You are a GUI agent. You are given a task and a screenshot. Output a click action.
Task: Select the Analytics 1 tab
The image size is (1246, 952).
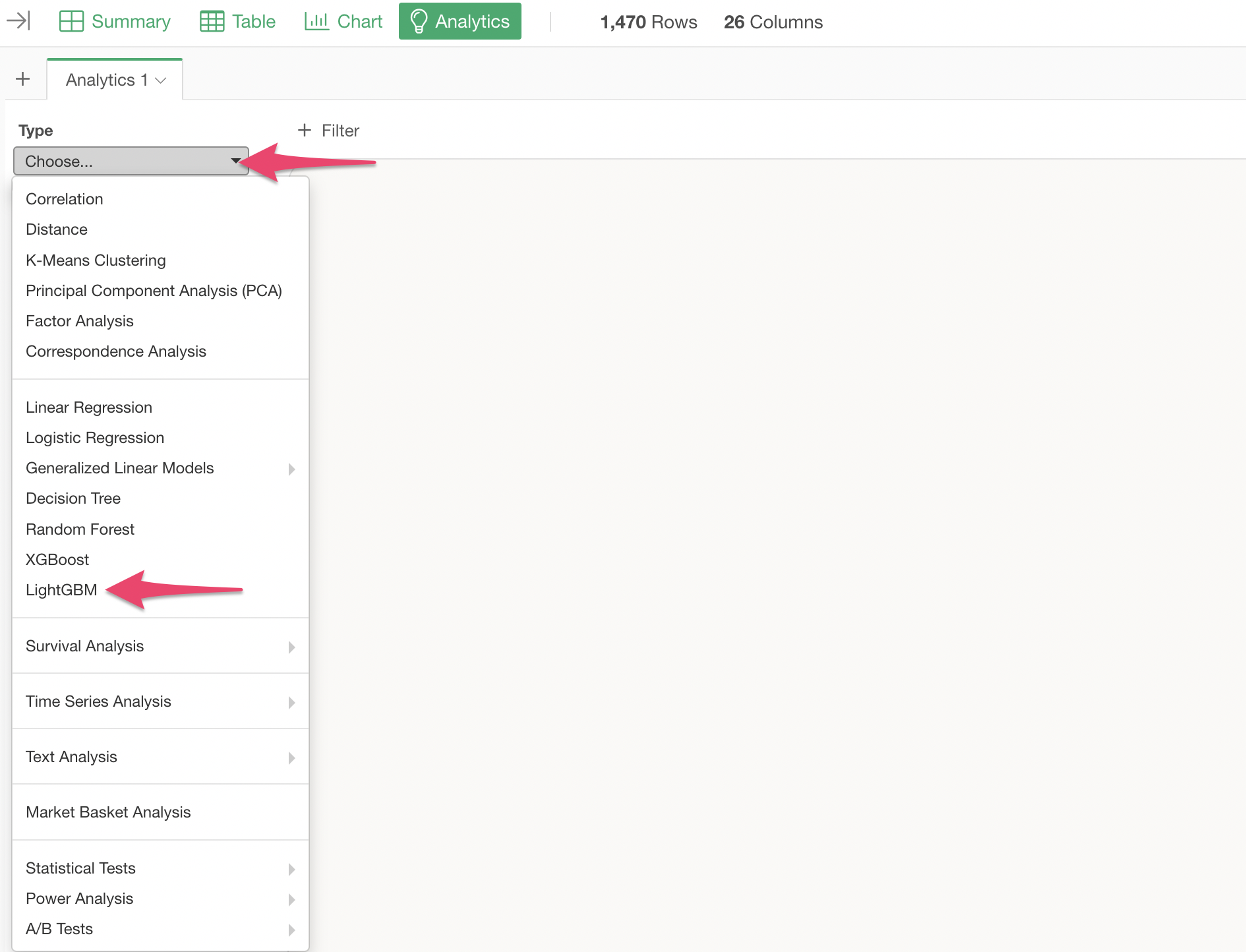tap(100, 80)
